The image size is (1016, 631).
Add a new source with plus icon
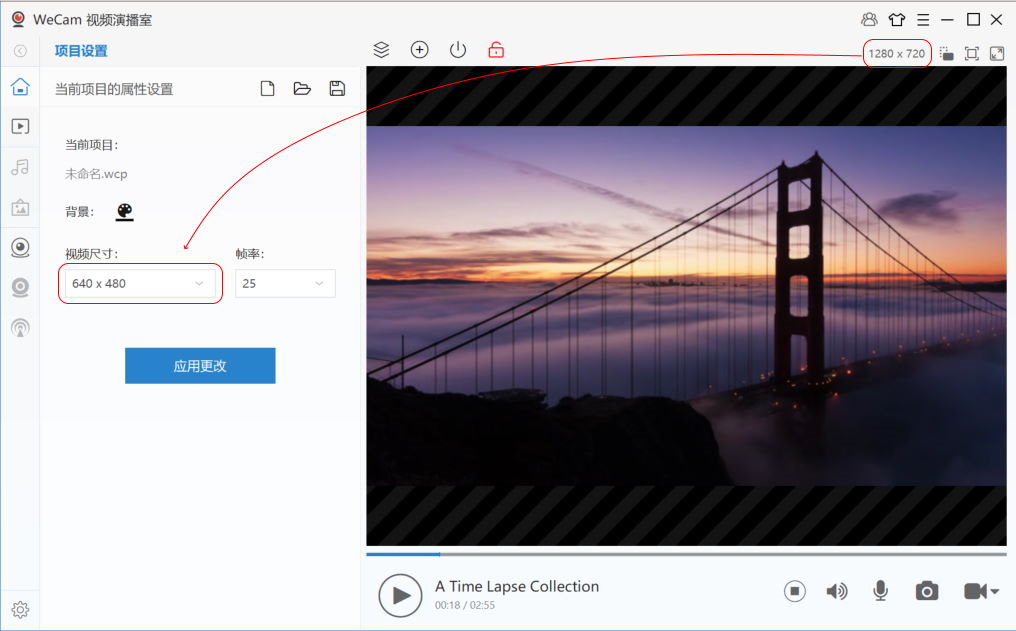(x=420, y=50)
